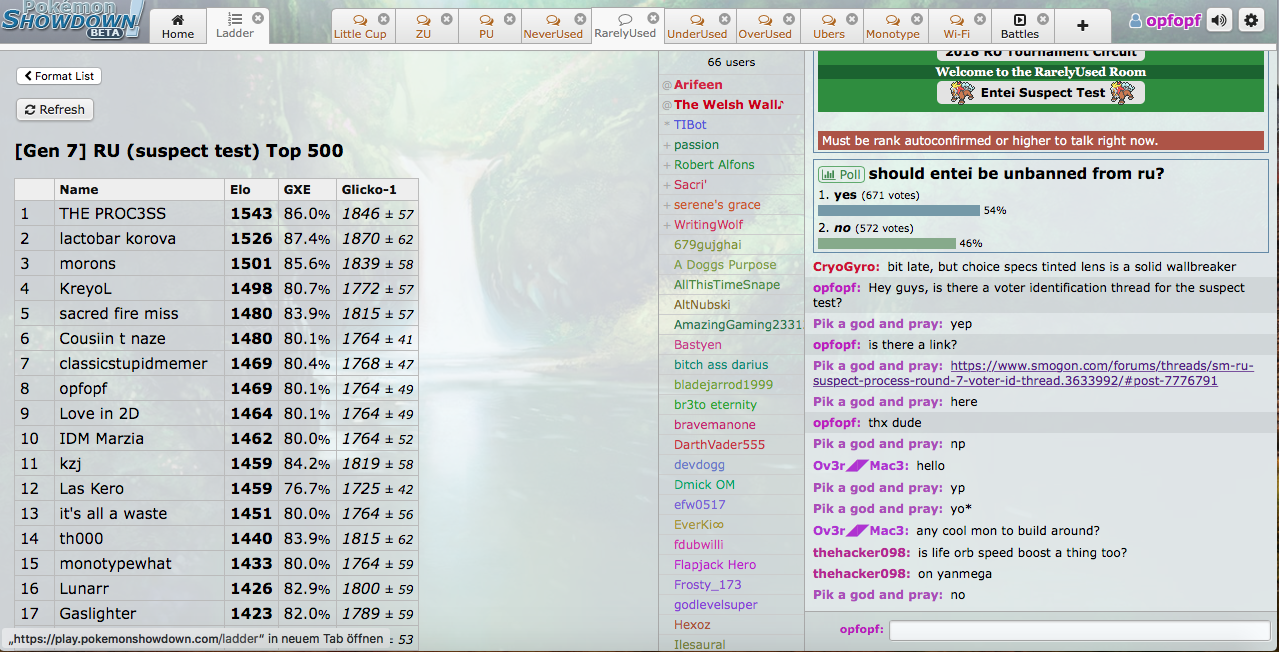
Task: Close the Little Cup room tab
Action: pyautogui.click(x=383, y=18)
